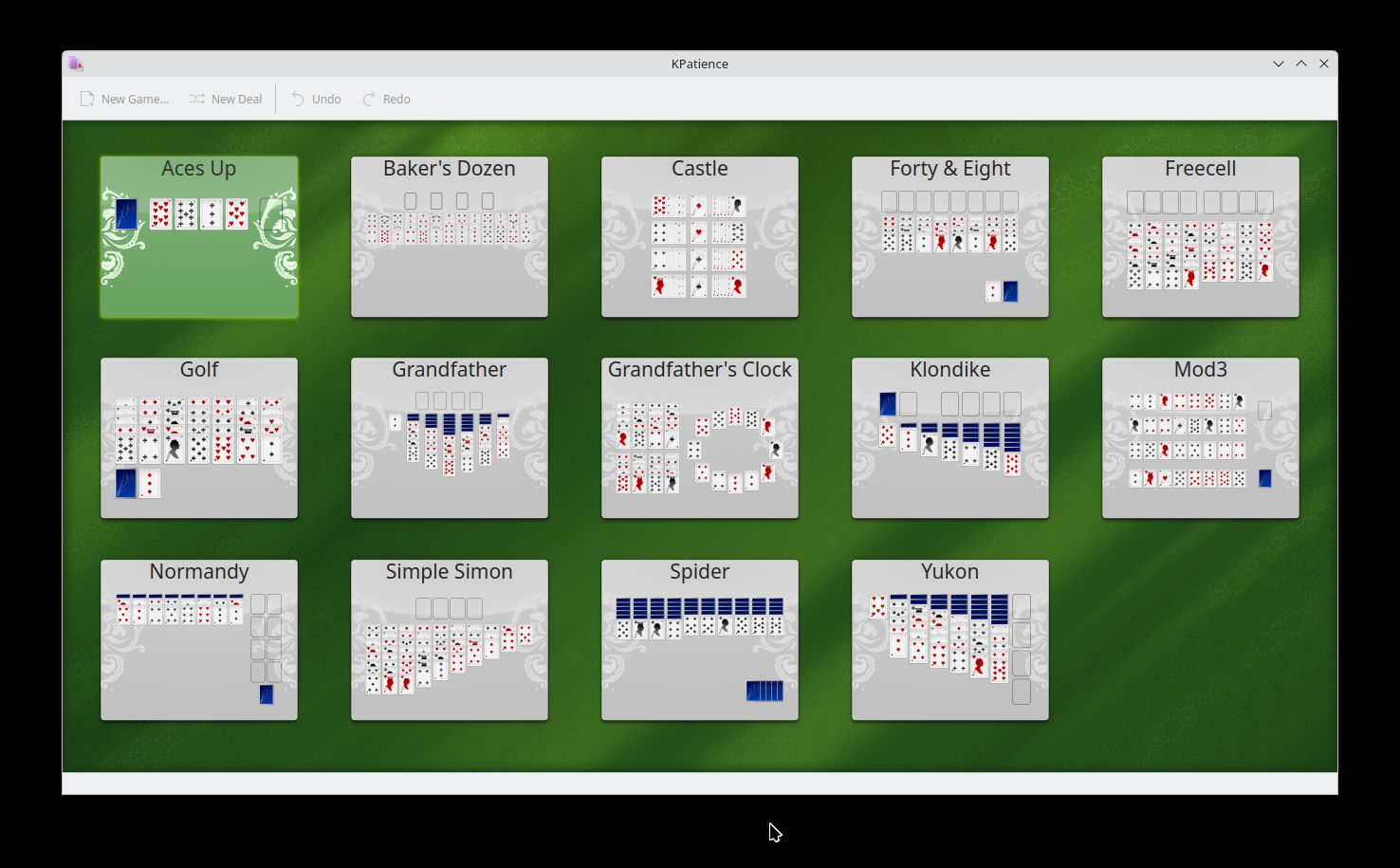The image size is (1400, 868).
Task: Open Grandfather's Clock game preview
Action: pos(700,438)
